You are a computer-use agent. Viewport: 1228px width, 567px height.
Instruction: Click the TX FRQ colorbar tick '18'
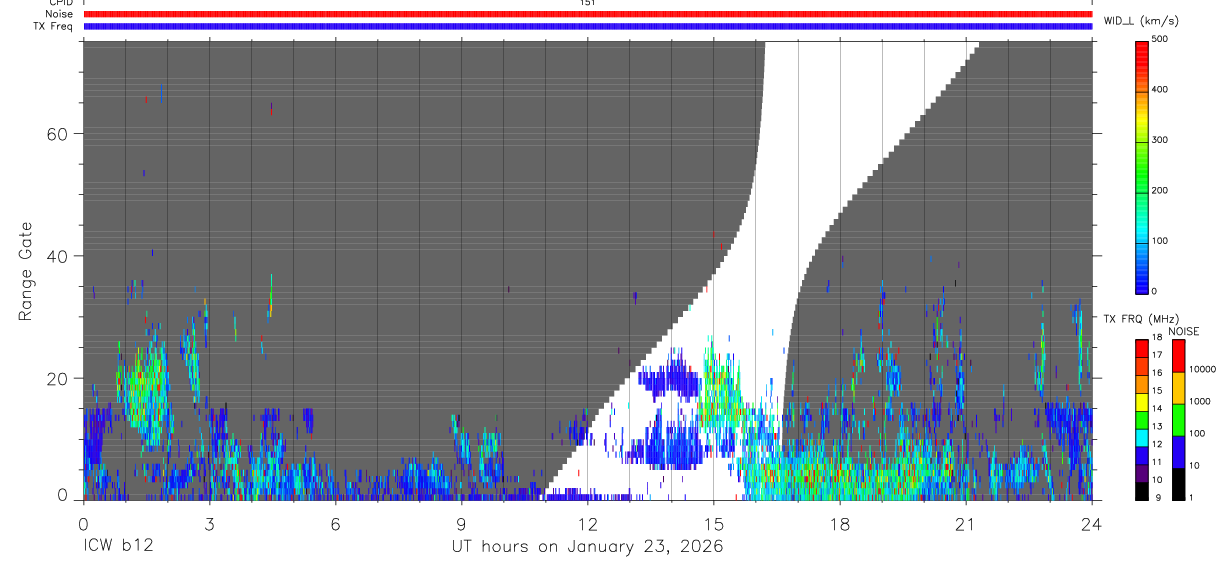[1157, 338]
